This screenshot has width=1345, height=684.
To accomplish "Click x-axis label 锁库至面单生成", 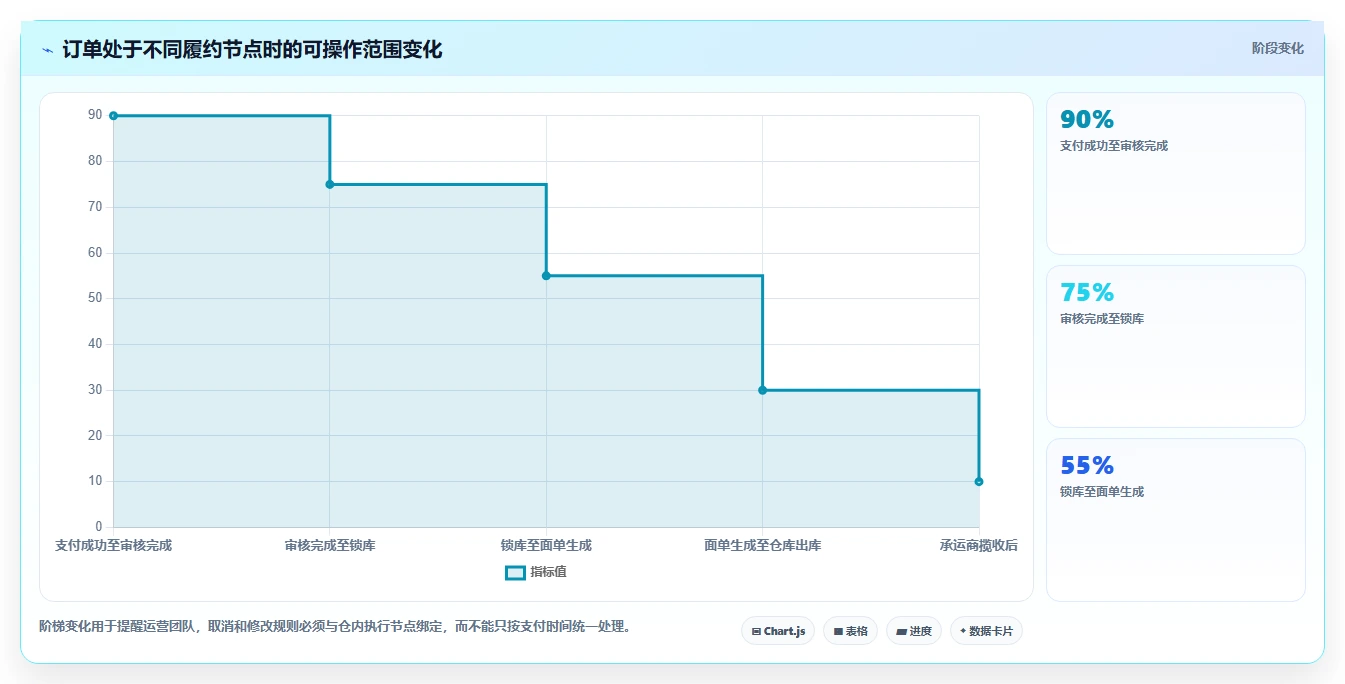I will pyautogui.click(x=546, y=545).
